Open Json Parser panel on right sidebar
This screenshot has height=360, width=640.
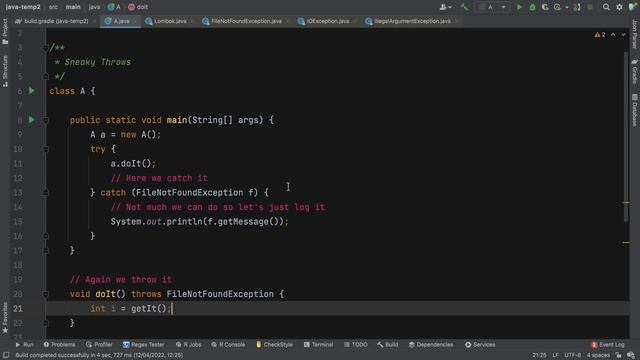[635, 34]
